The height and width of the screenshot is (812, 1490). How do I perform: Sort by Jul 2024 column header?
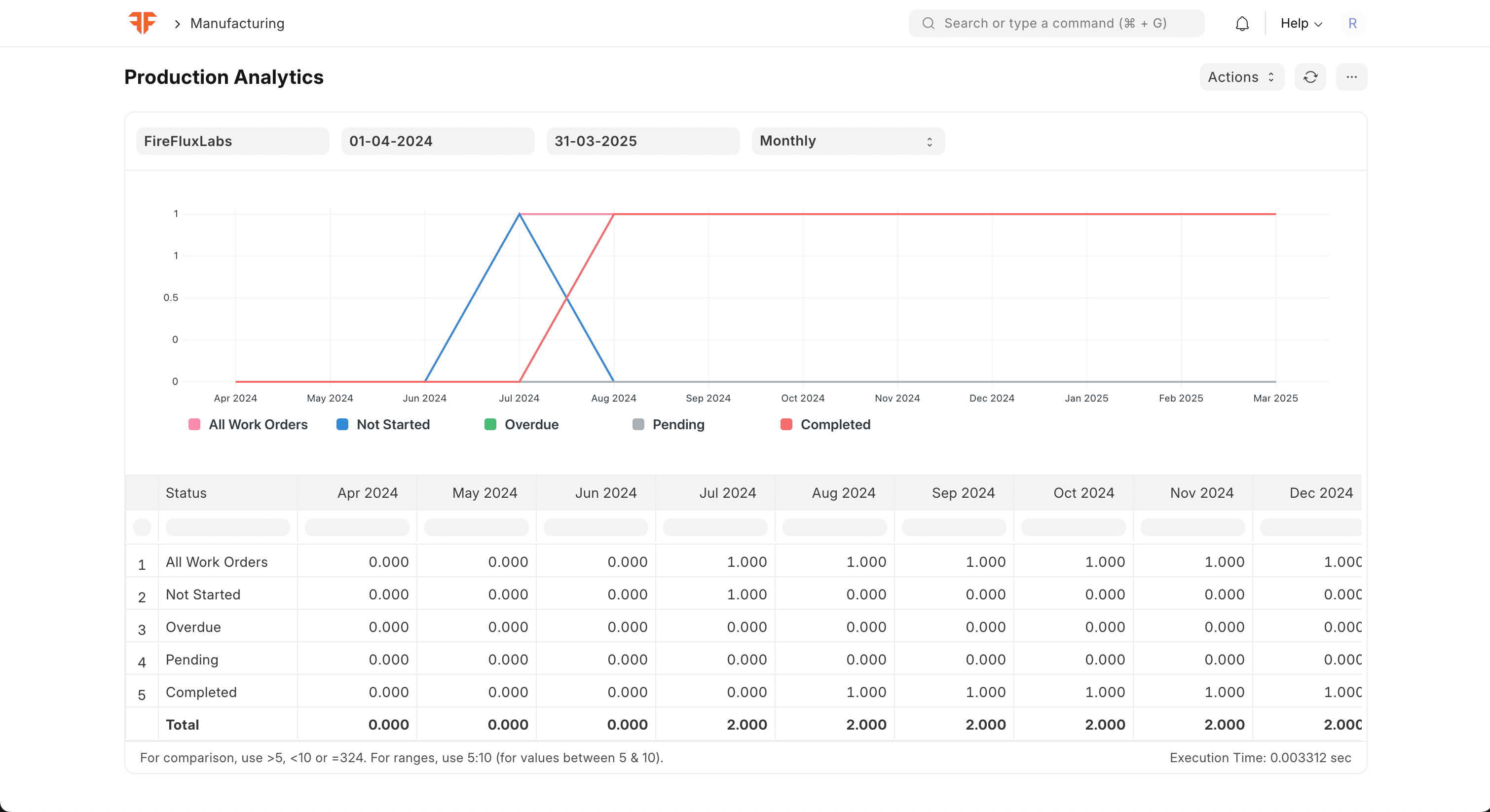[x=715, y=493]
